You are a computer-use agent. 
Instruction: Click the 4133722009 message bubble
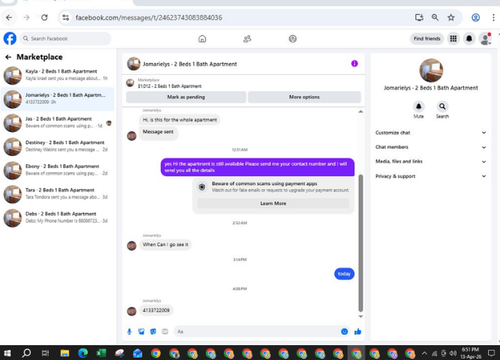coord(156,310)
